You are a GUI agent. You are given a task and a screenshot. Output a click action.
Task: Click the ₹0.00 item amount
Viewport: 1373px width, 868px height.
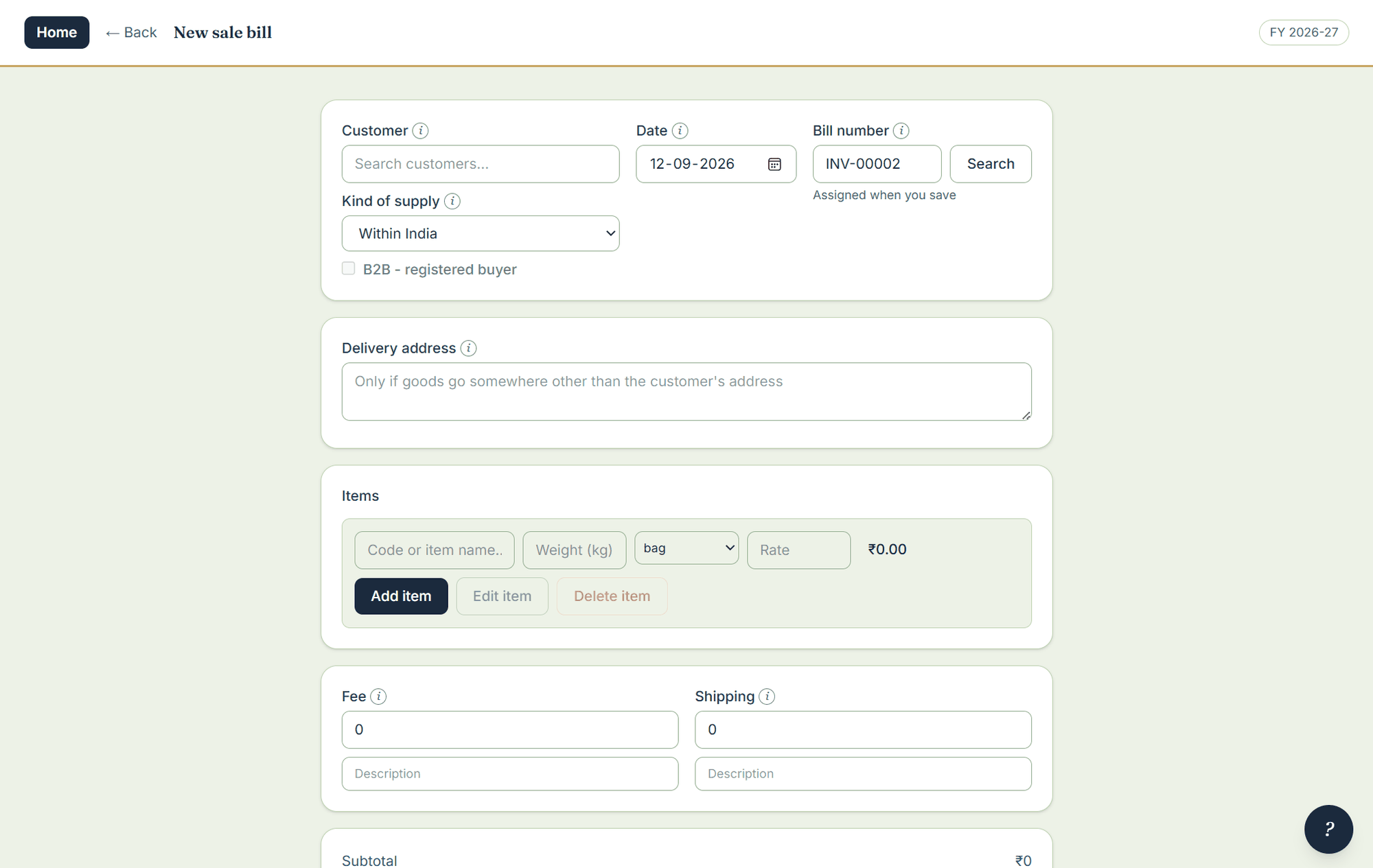coord(887,550)
